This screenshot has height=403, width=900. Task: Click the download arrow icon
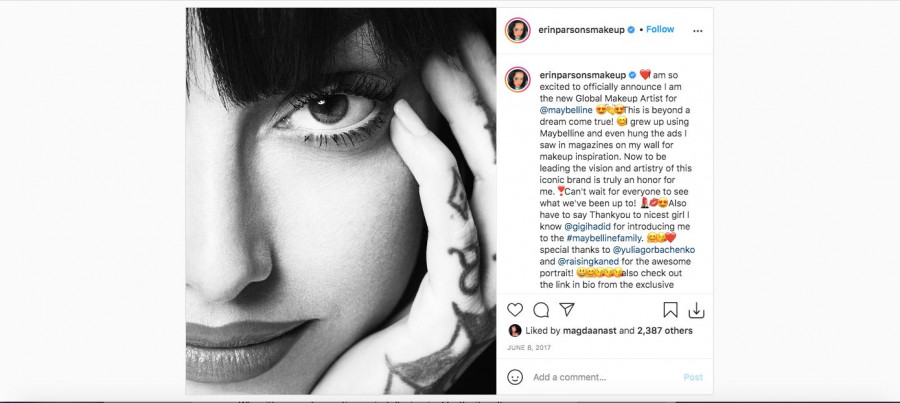[696, 310]
